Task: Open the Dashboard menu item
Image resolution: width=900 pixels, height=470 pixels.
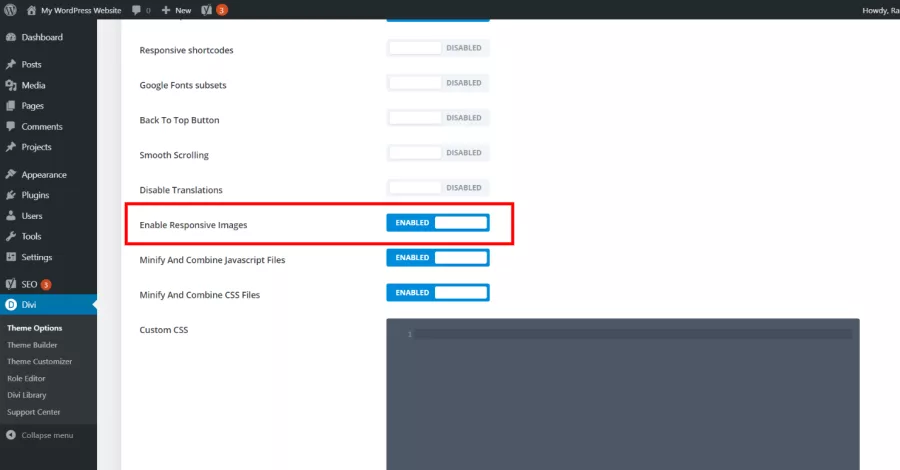Action: (48, 37)
